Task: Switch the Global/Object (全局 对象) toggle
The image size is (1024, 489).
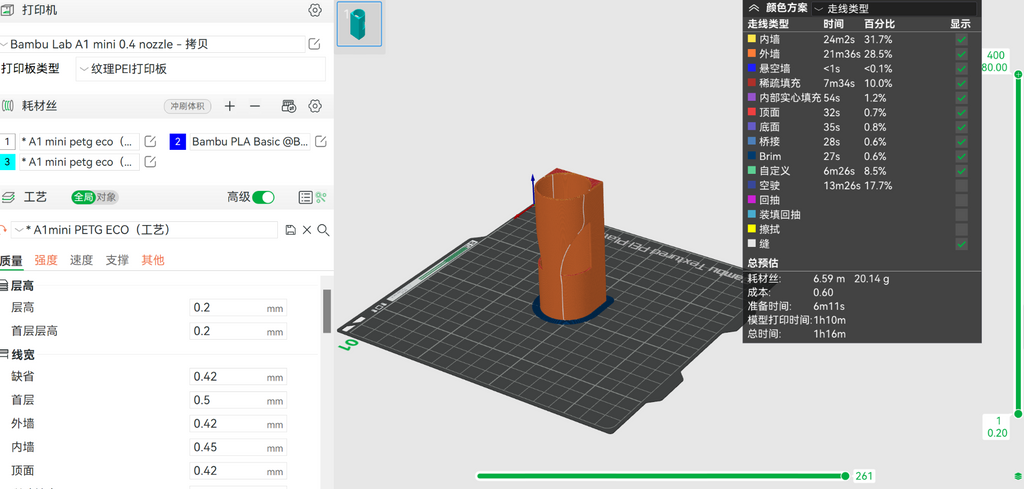Action: pyautogui.click(x=95, y=197)
